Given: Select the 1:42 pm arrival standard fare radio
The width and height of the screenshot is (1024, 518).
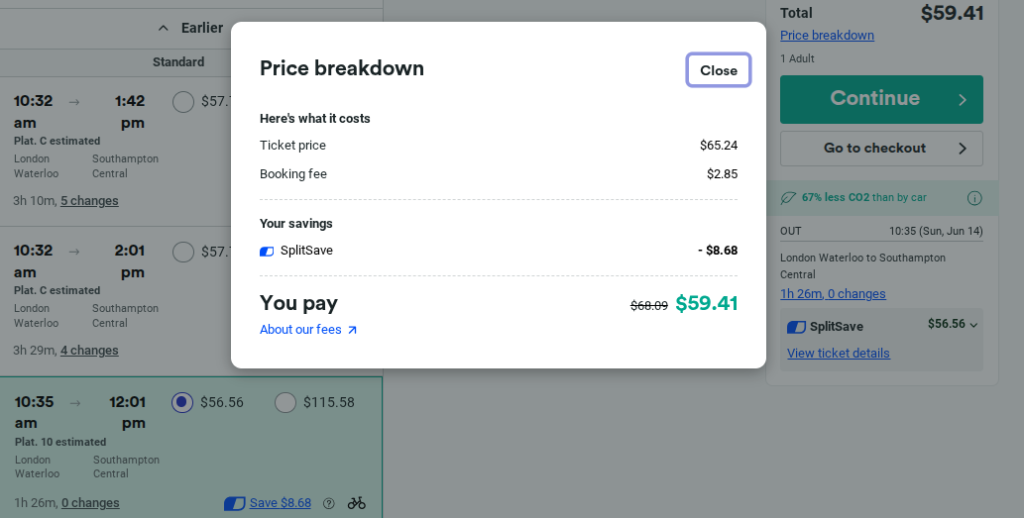Looking at the screenshot, I should click(183, 101).
